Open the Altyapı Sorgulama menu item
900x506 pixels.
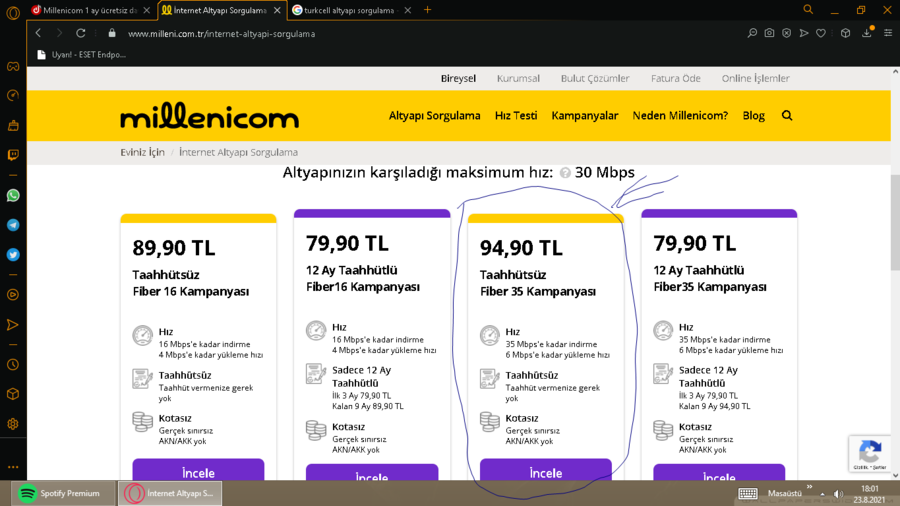[x=435, y=116]
